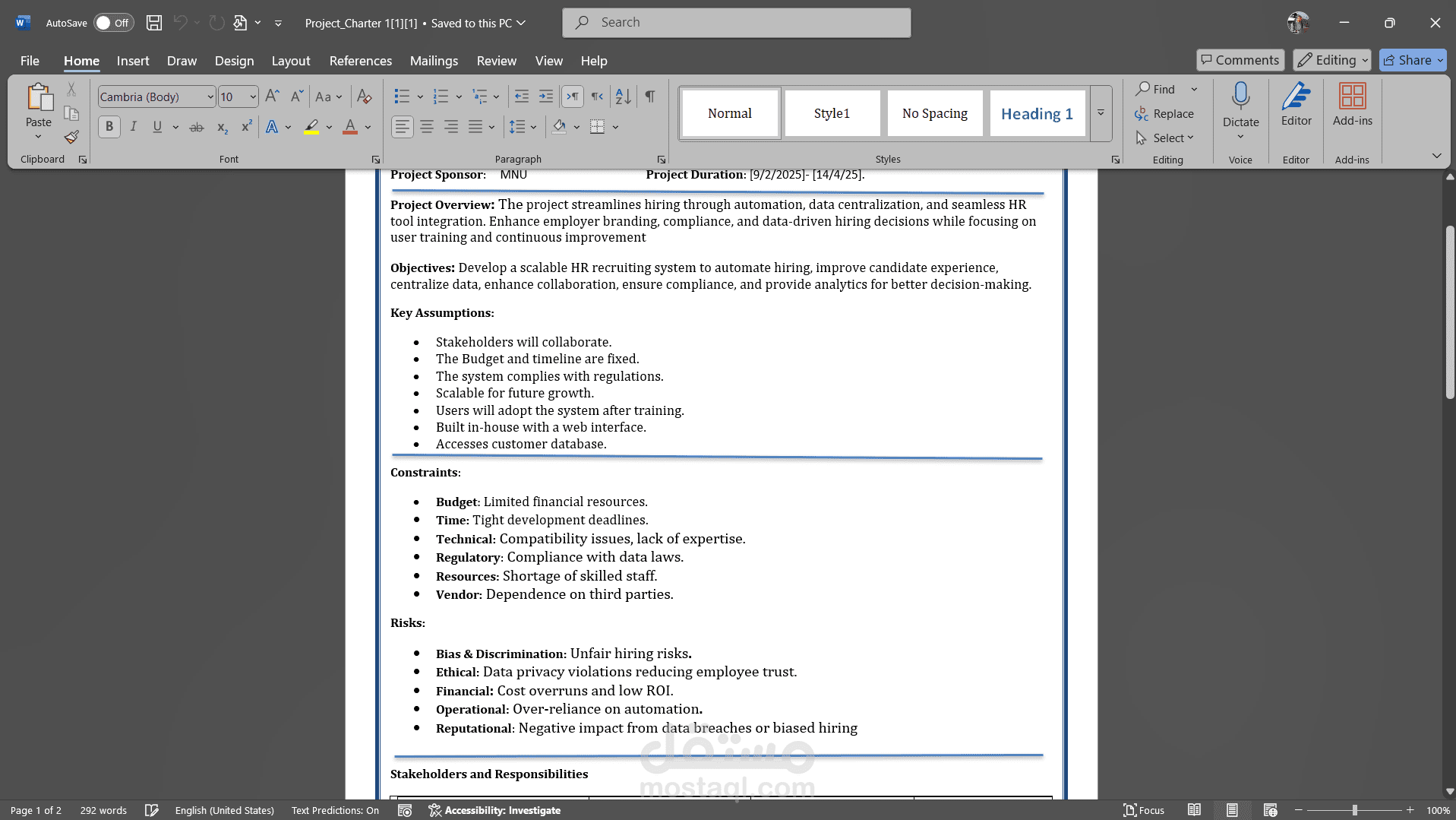Image resolution: width=1456 pixels, height=820 pixels.
Task: Toggle Italic formatting
Action: pyautogui.click(x=134, y=127)
